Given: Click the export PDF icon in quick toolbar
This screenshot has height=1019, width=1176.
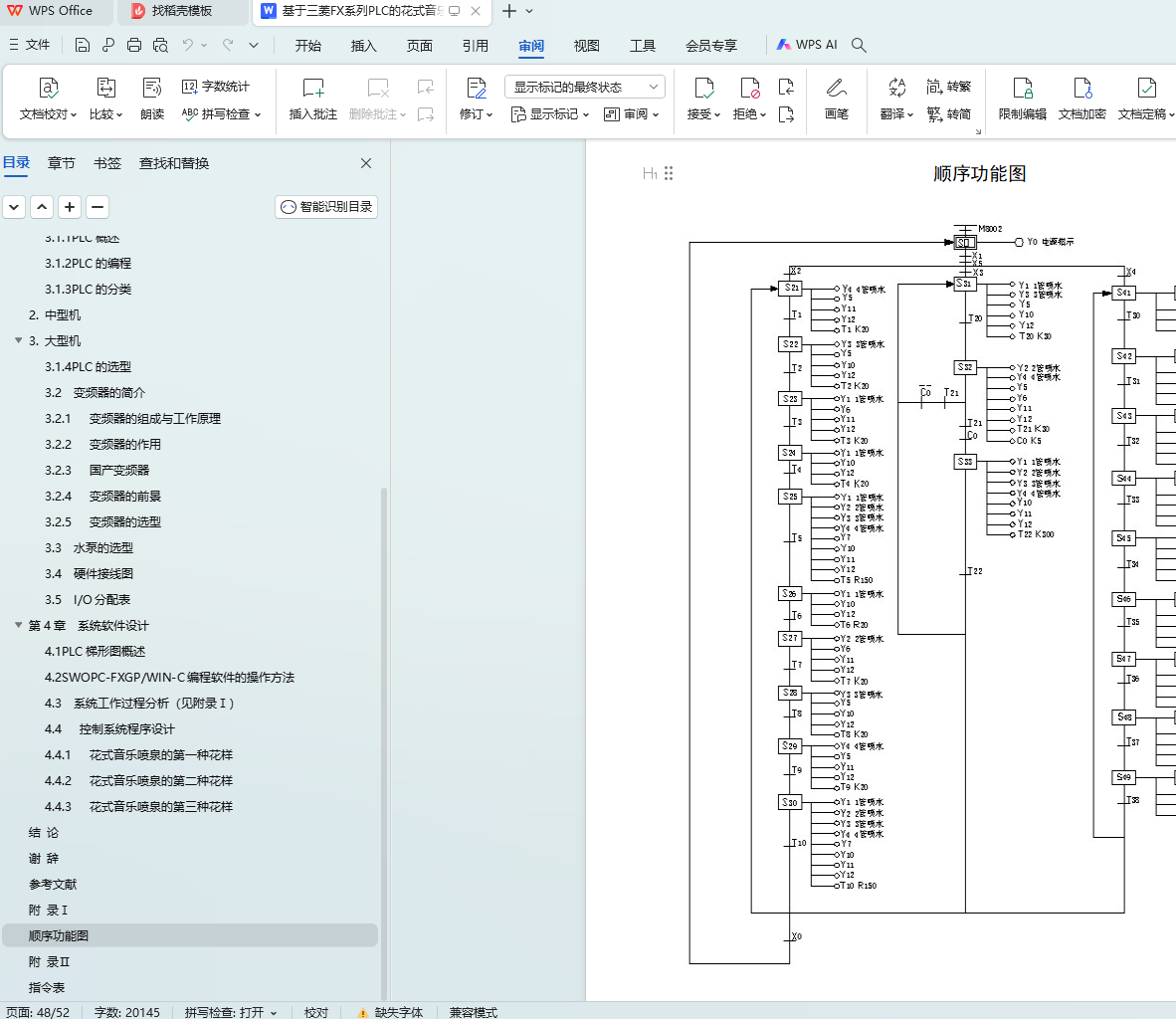Looking at the screenshot, I should coord(108,45).
